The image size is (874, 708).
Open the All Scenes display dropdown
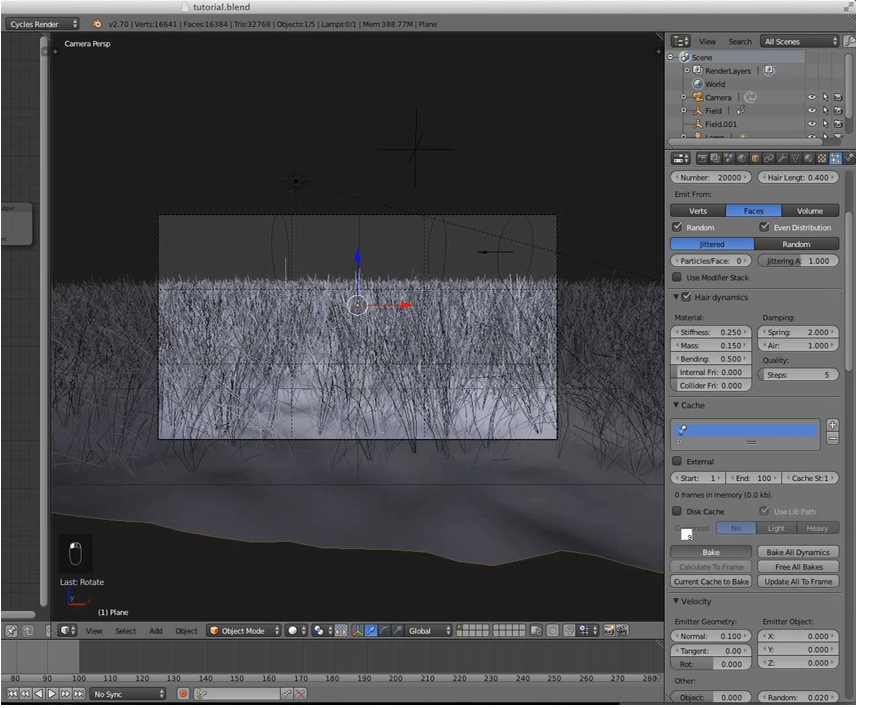(x=800, y=41)
